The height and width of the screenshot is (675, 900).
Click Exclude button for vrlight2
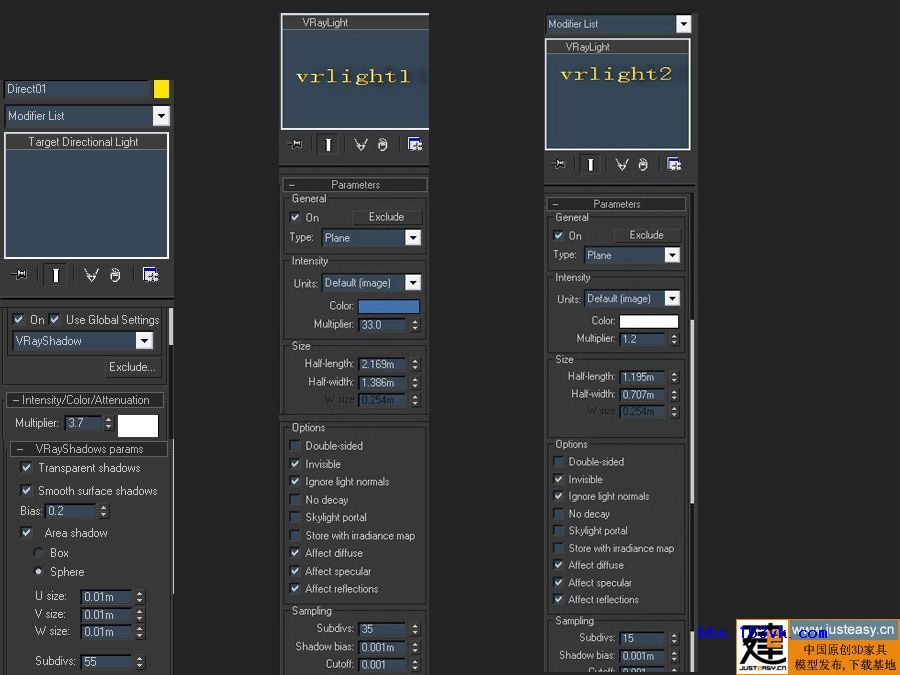646,235
